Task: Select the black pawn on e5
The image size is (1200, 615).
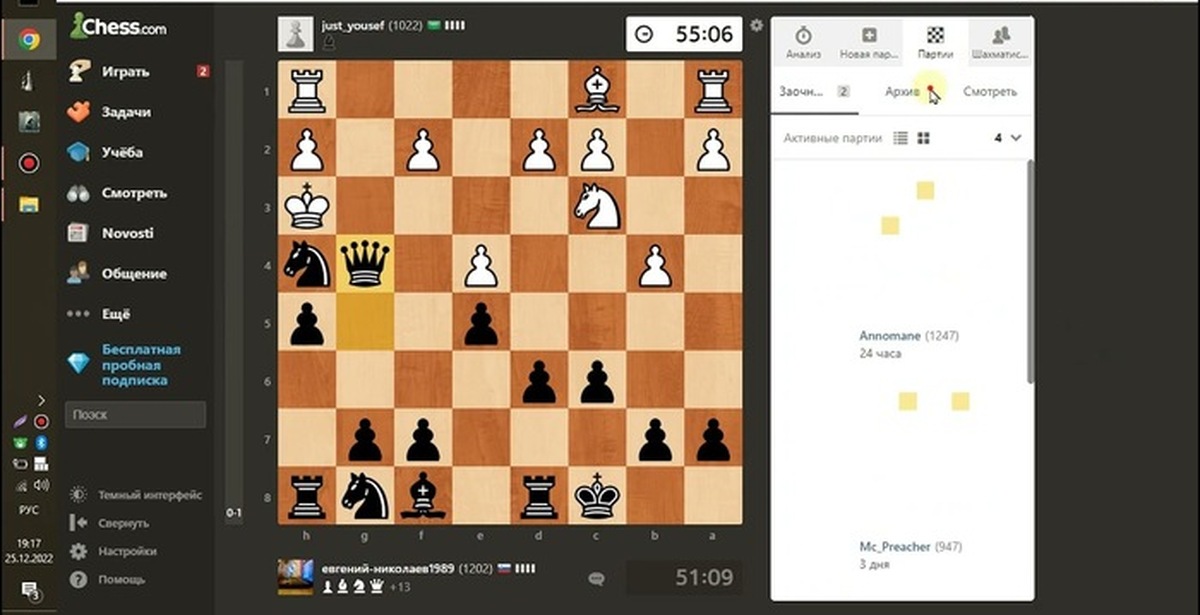Action: 481,322
